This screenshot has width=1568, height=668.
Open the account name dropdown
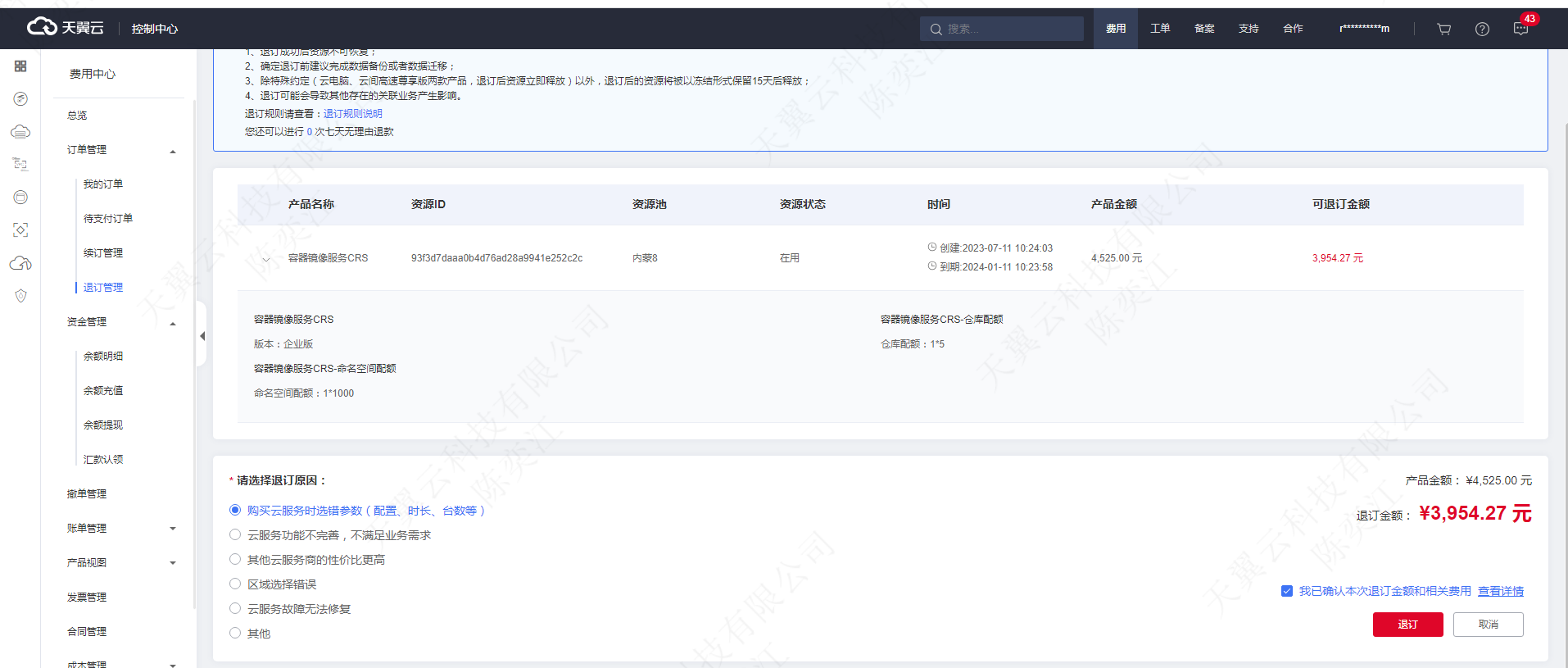point(1364,29)
